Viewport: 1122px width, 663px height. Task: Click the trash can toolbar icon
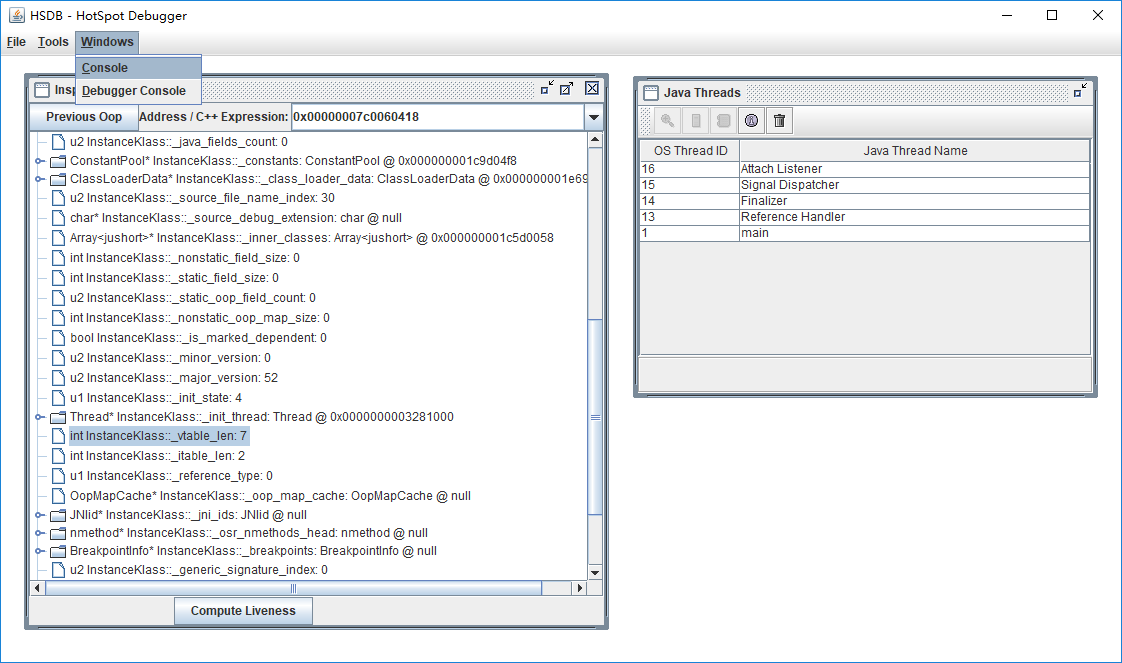coord(779,121)
